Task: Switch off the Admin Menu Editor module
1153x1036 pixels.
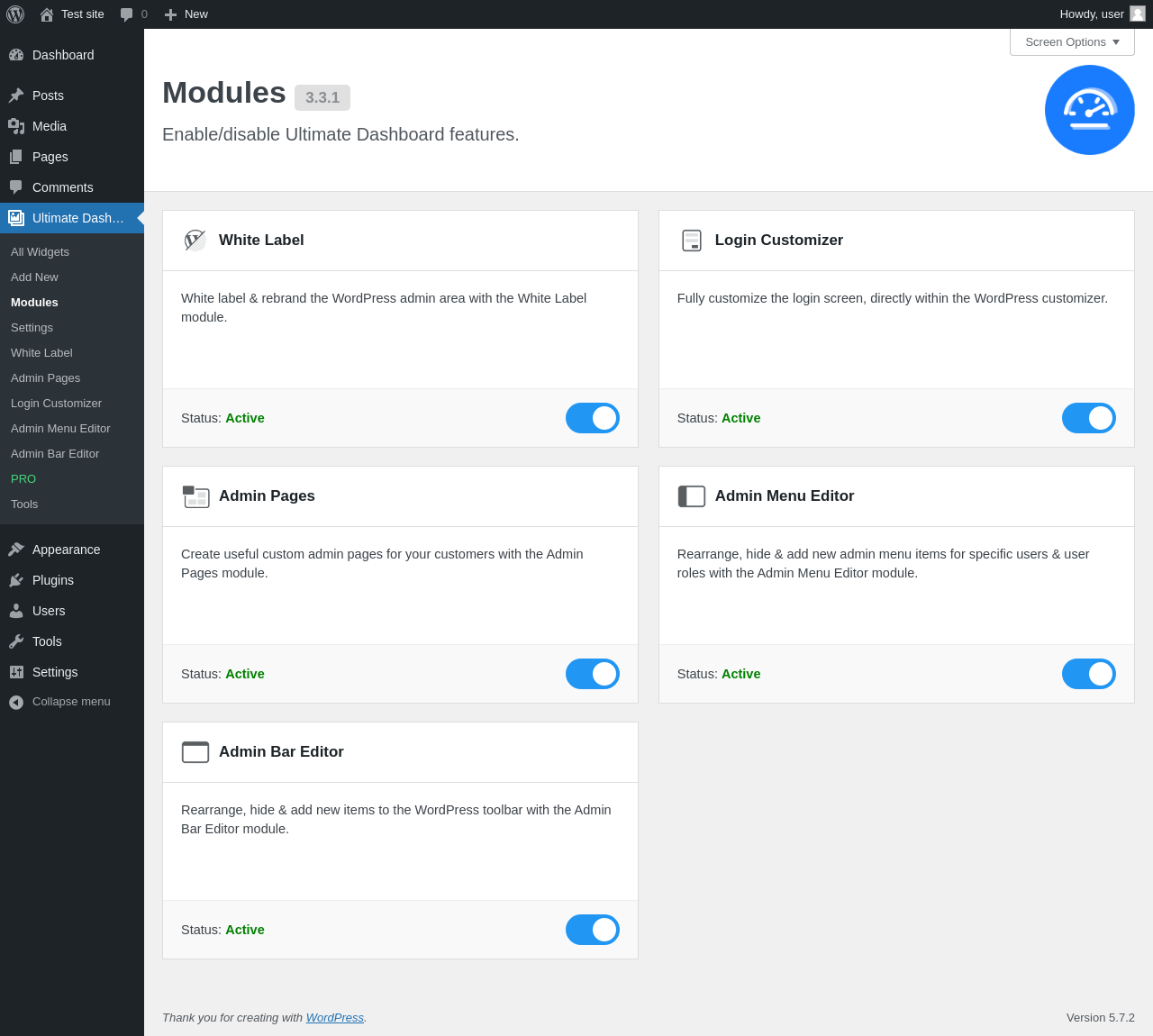Action: (x=1089, y=674)
